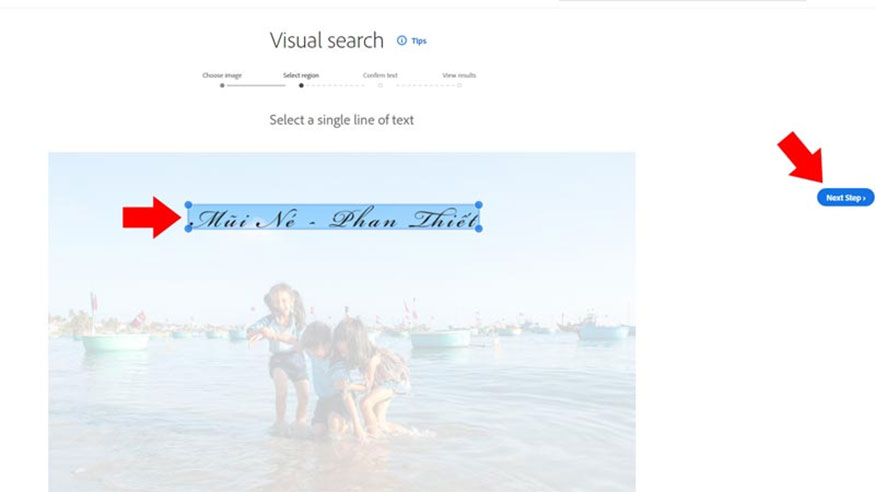Click the Confirm text progress dot
The height and width of the screenshot is (492, 875).
(x=381, y=85)
